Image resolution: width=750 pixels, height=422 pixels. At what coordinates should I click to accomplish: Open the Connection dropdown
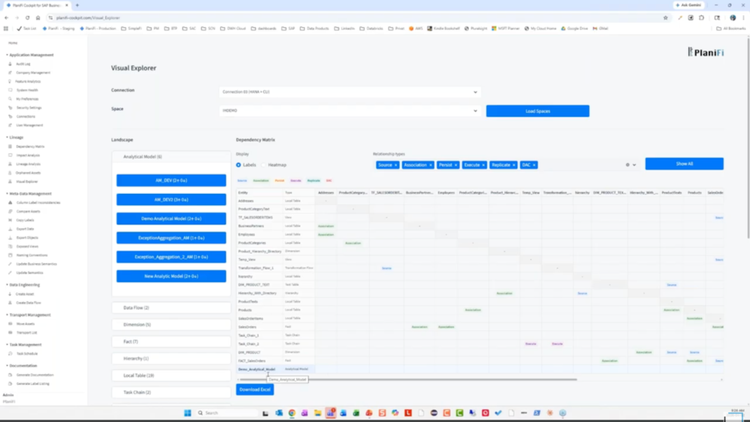click(350, 92)
